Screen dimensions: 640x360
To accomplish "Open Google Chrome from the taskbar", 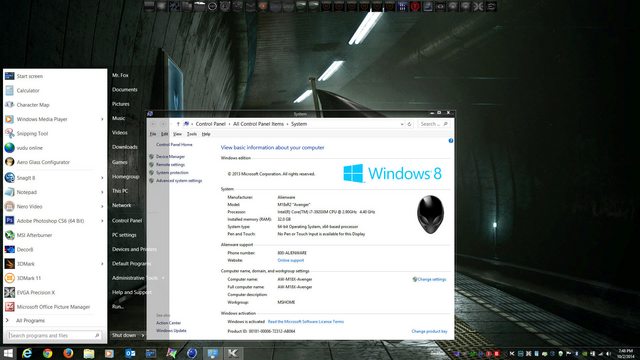I will (x=48, y=353).
